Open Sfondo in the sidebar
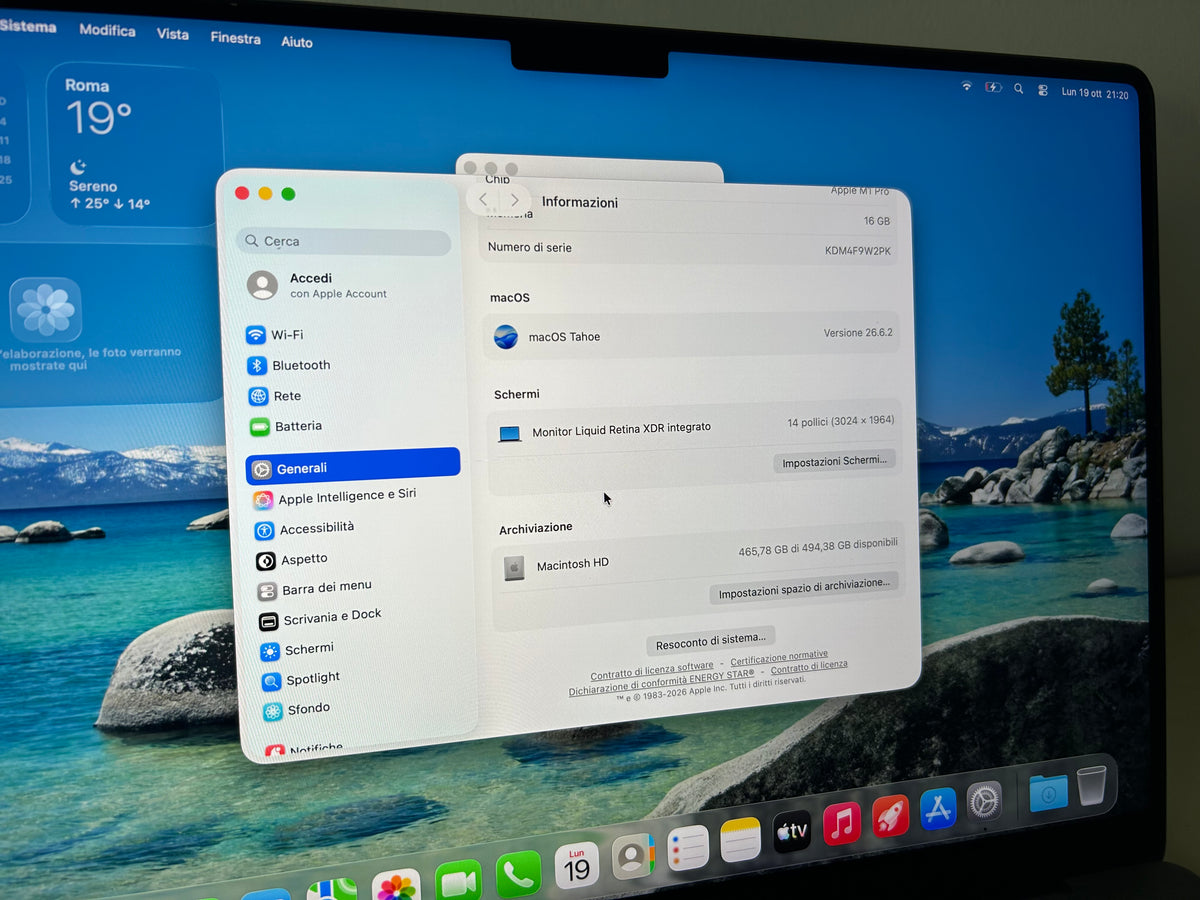The height and width of the screenshot is (900, 1200). tap(296, 710)
